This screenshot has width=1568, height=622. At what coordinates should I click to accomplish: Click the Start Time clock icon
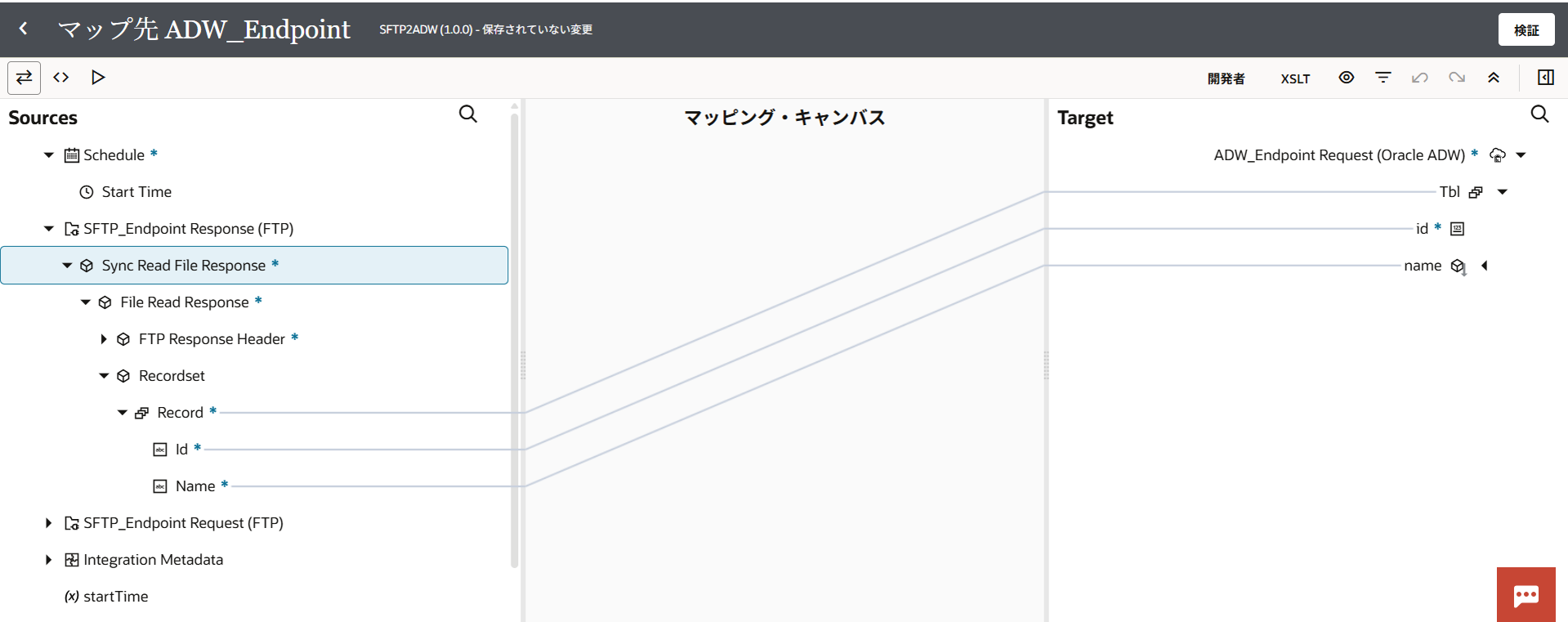(86, 192)
